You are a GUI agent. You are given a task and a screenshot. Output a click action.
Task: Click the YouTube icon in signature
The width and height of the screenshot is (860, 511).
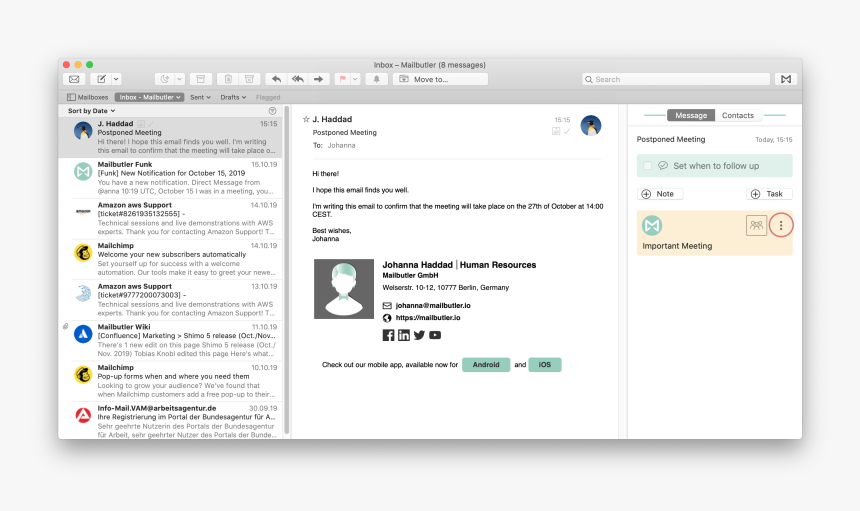tap(435, 335)
